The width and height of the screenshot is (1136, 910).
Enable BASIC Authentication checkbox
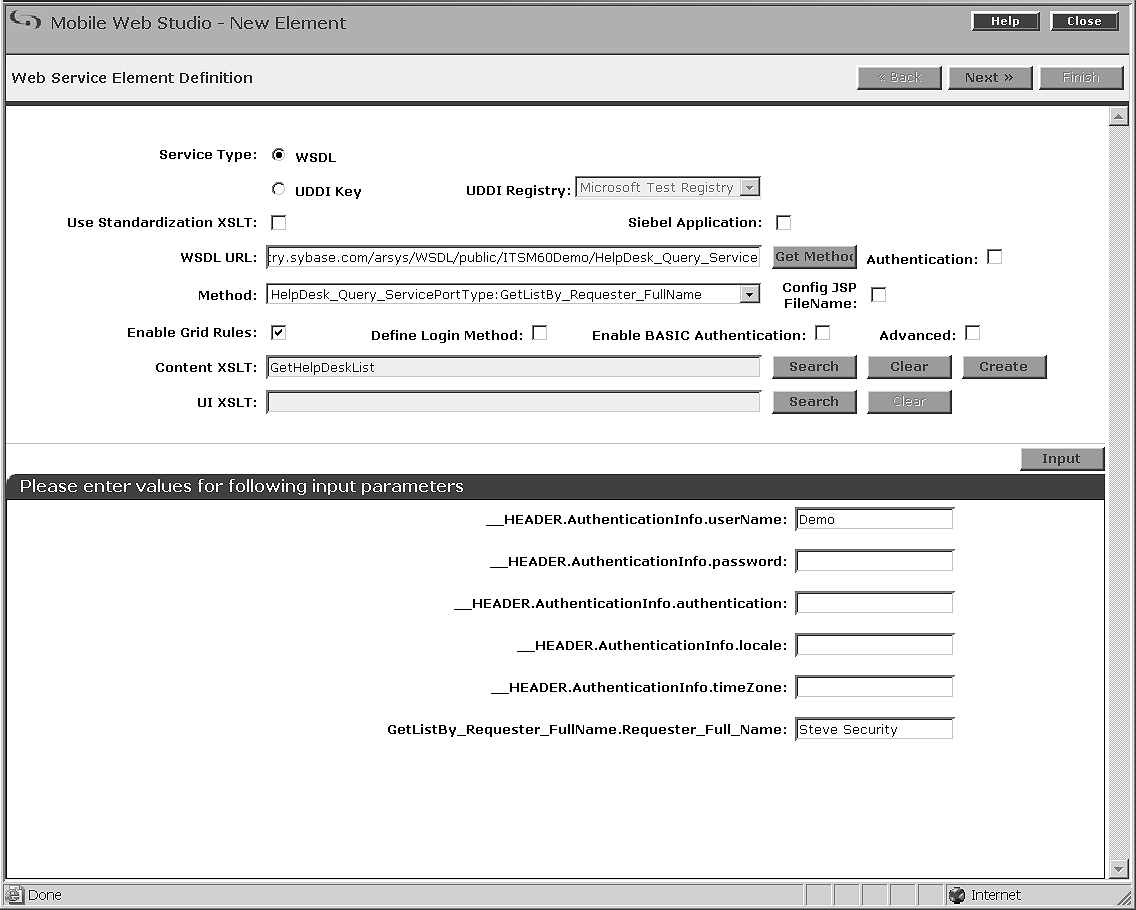pos(822,333)
